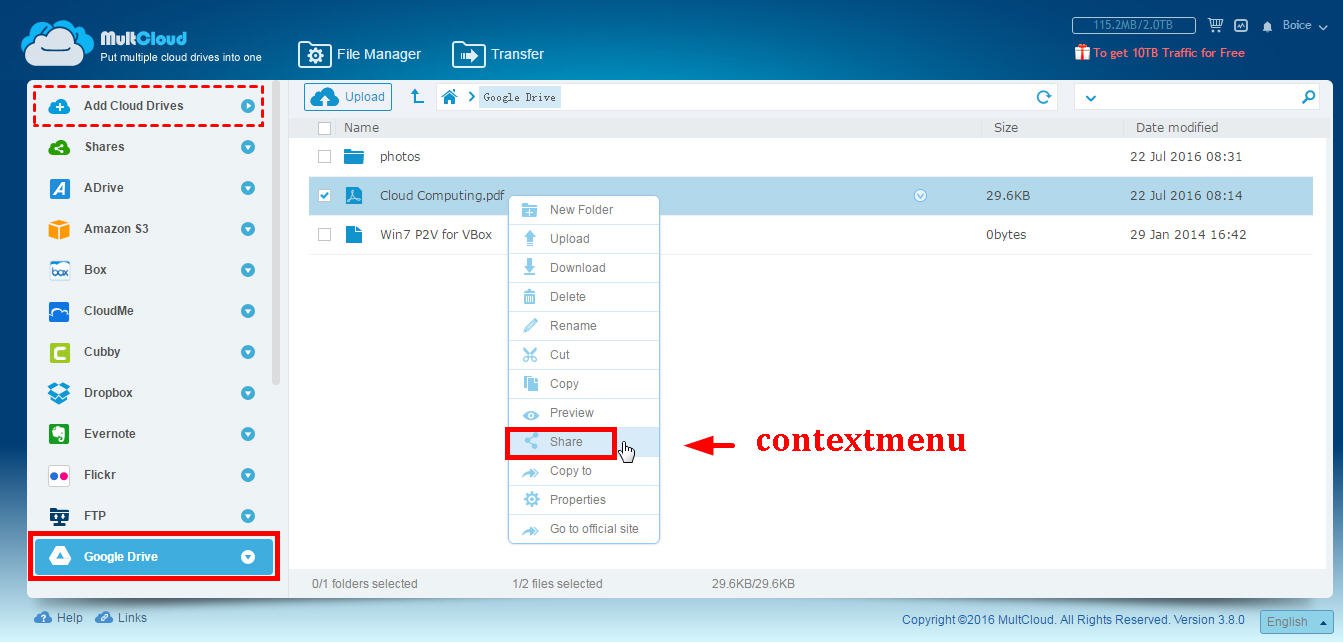Select the Dropbox drive icon
Screen dimensions: 1343x643
[59, 393]
